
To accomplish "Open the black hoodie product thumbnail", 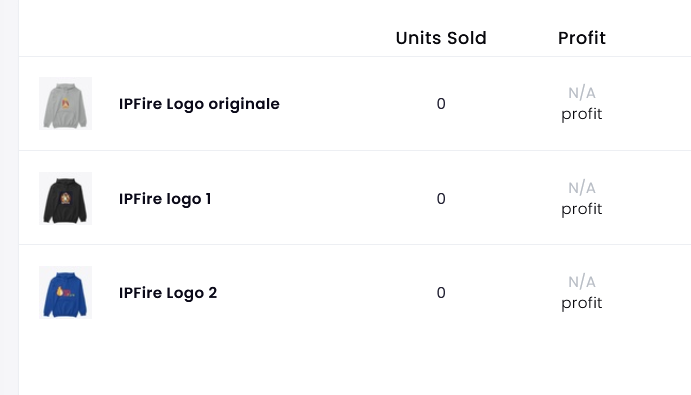I will (65, 198).
